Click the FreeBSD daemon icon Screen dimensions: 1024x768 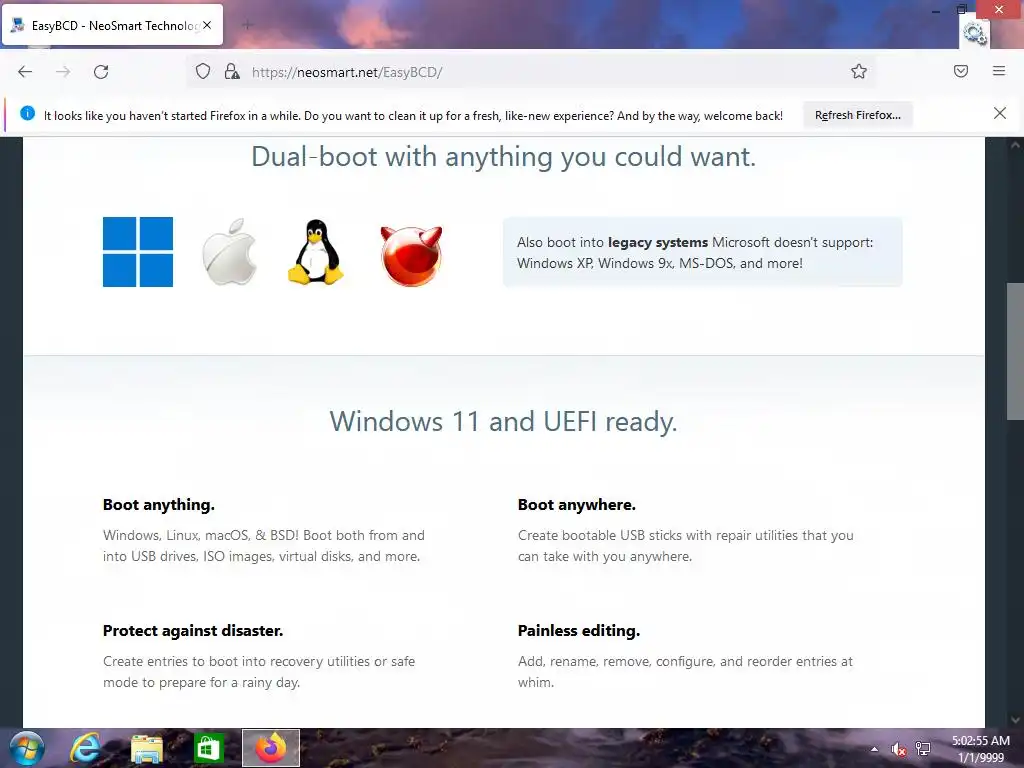click(x=411, y=255)
